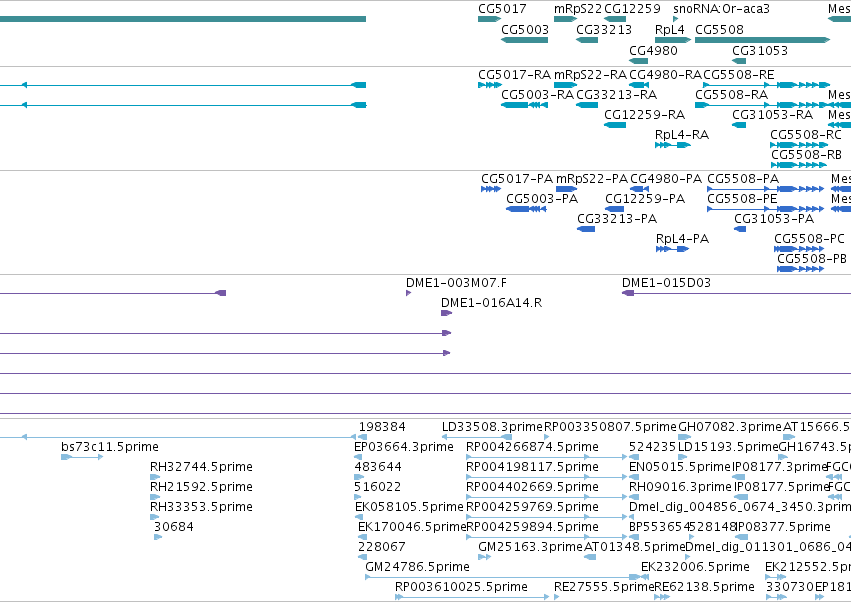The height and width of the screenshot is (602, 851).
Task: Click the RH32744.5prime EST glyph
Action: 155,477
